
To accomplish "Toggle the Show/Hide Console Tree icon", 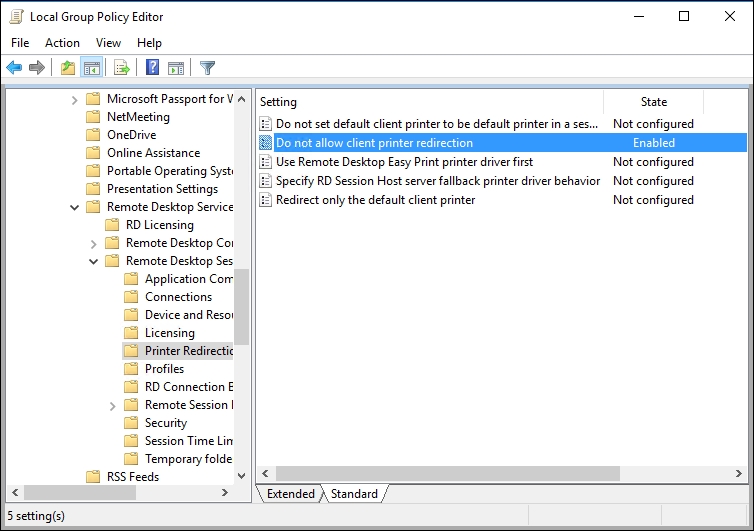I will coord(91,68).
